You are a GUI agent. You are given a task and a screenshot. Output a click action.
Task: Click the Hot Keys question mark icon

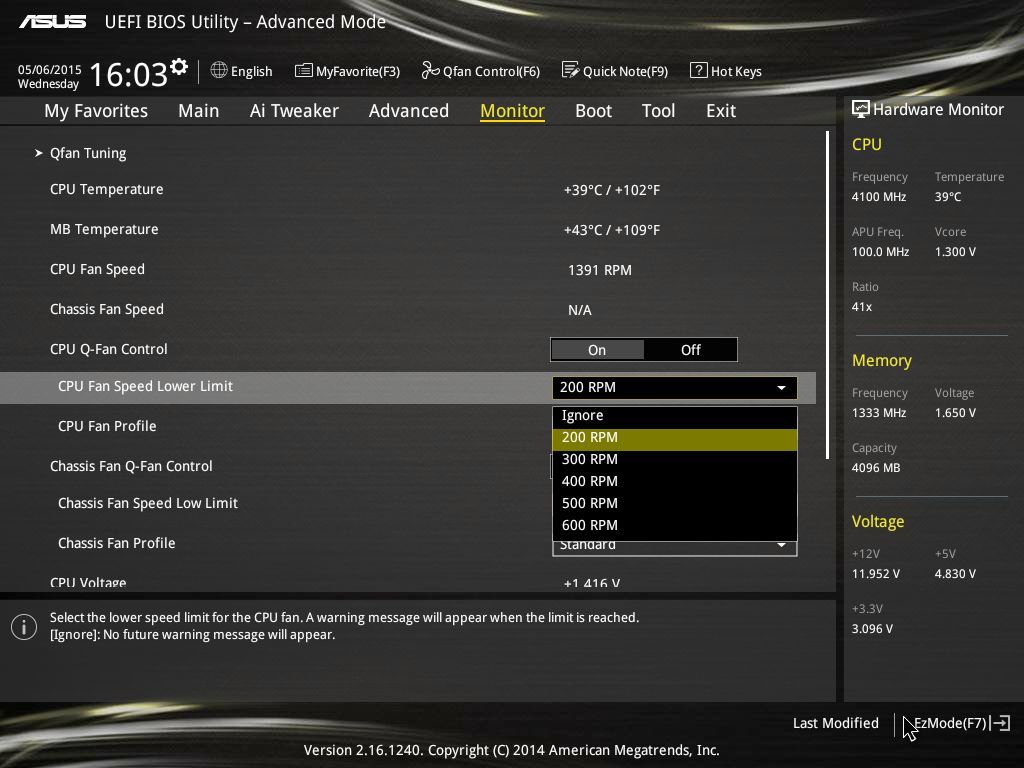click(698, 70)
